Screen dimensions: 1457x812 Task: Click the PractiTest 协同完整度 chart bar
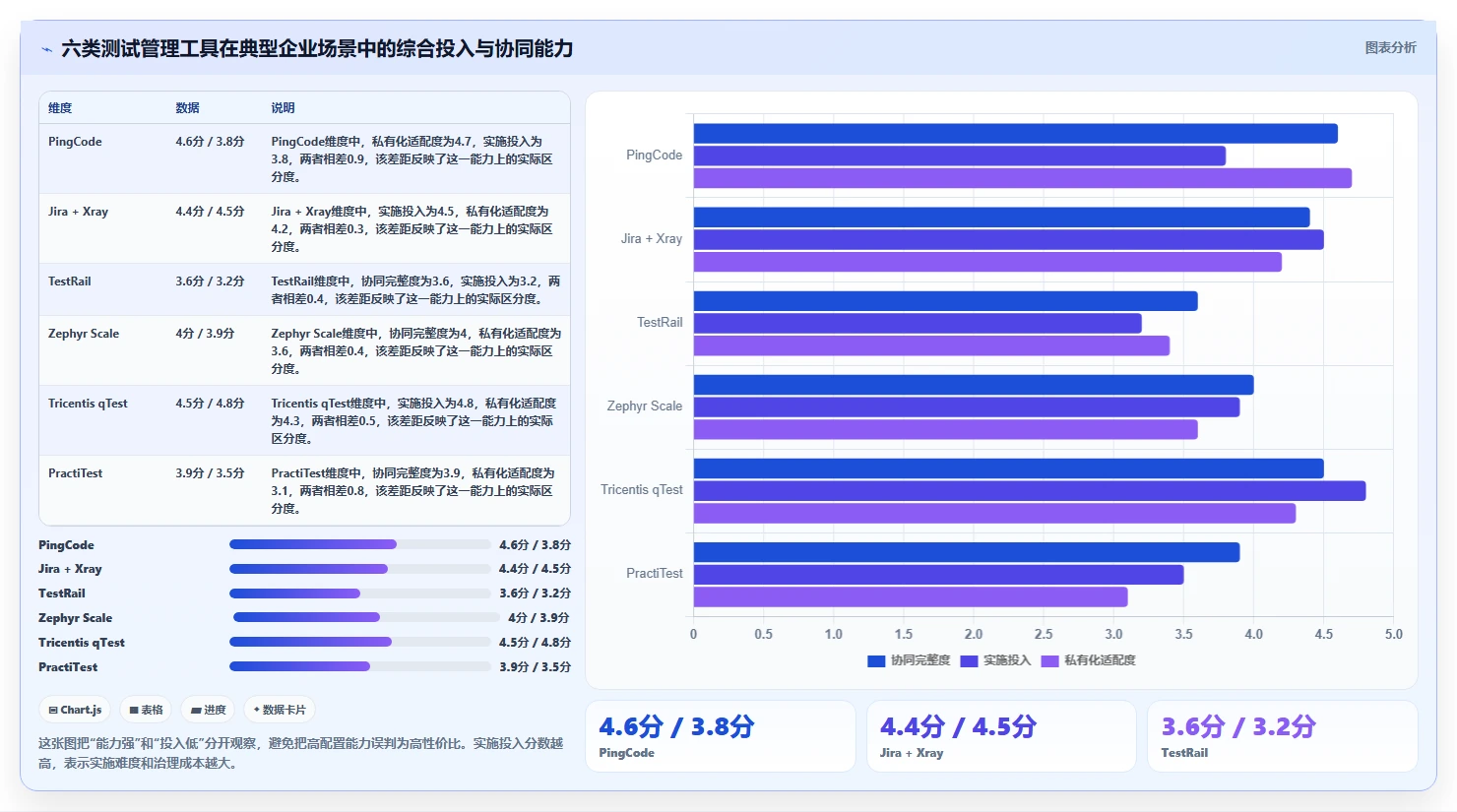tap(967, 552)
